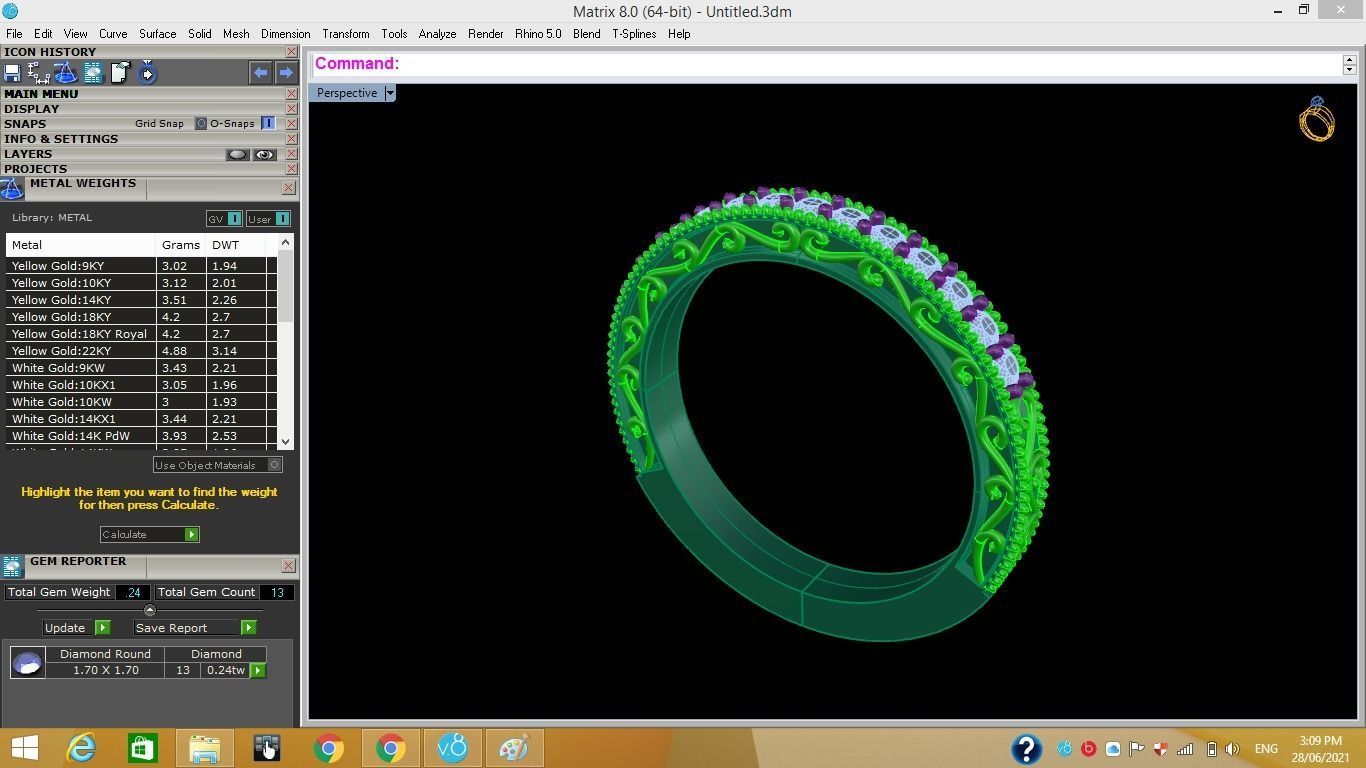Toggle Use Object Materials option

(x=275, y=465)
